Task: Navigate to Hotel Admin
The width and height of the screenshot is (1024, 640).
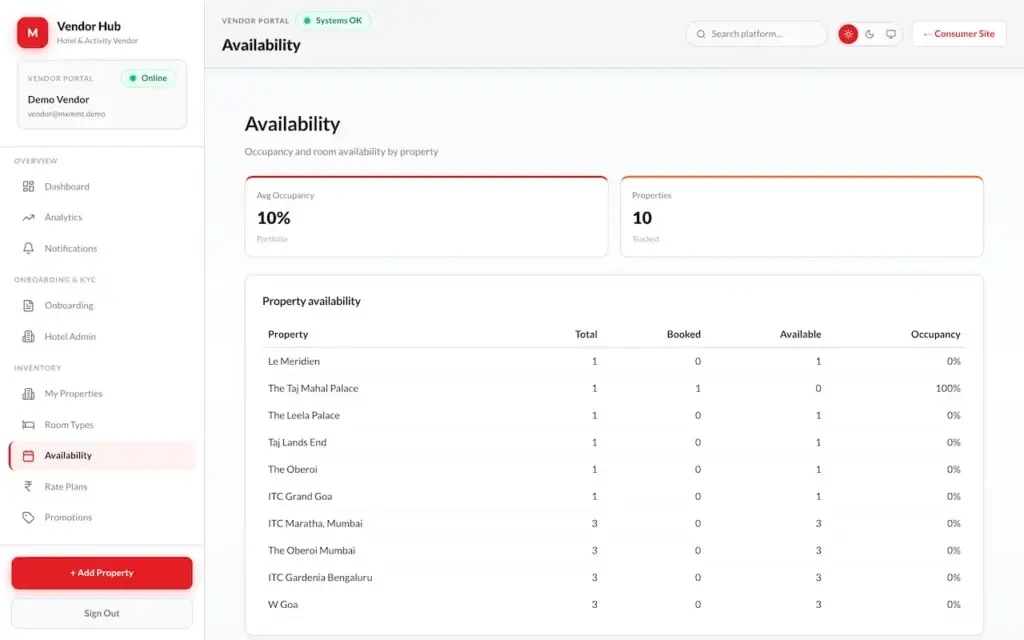Action: click(x=102, y=336)
